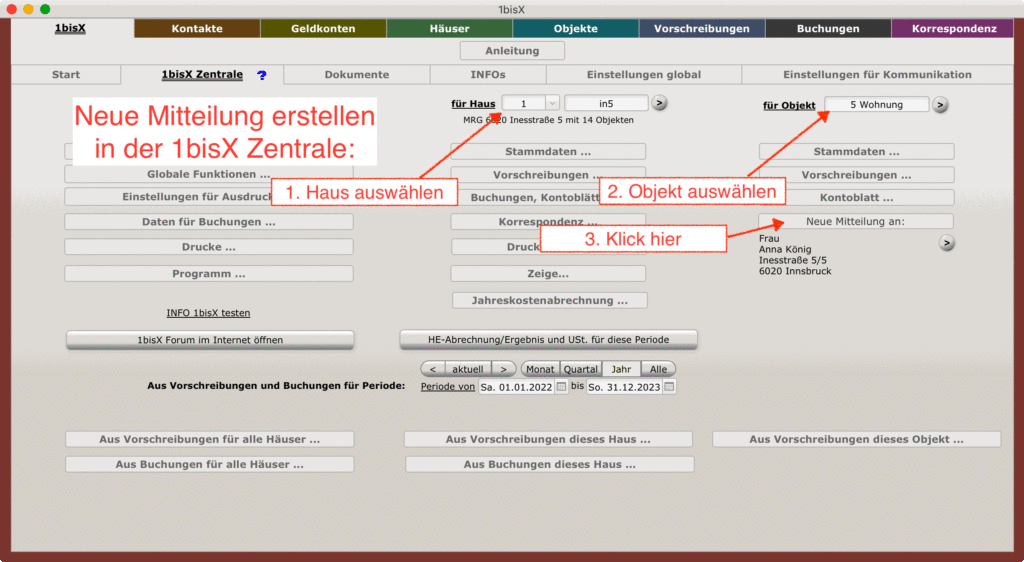The image size is (1024, 562).
Task: Click Aus Buchungen für alle Häuser
Action: point(210,464)
